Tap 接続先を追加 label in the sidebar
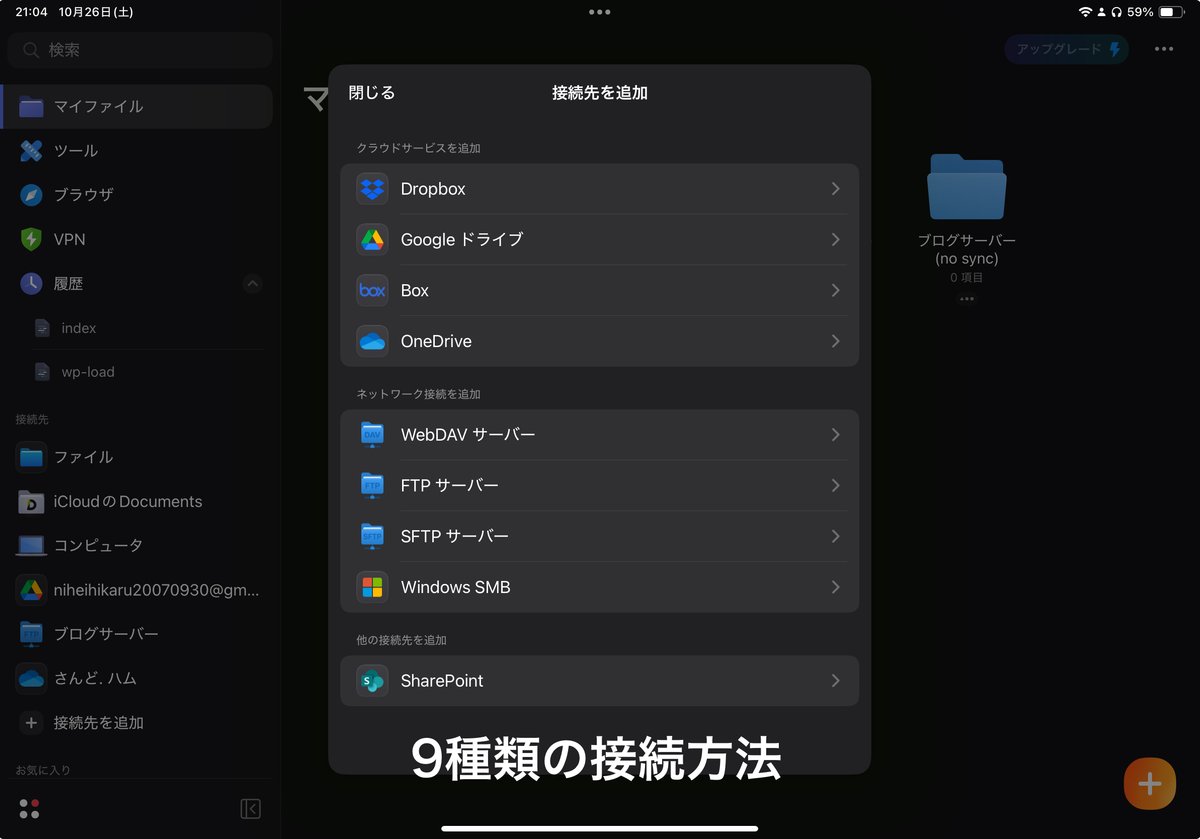This screenshot has height=839, width=1200. (x=99, y=723)
